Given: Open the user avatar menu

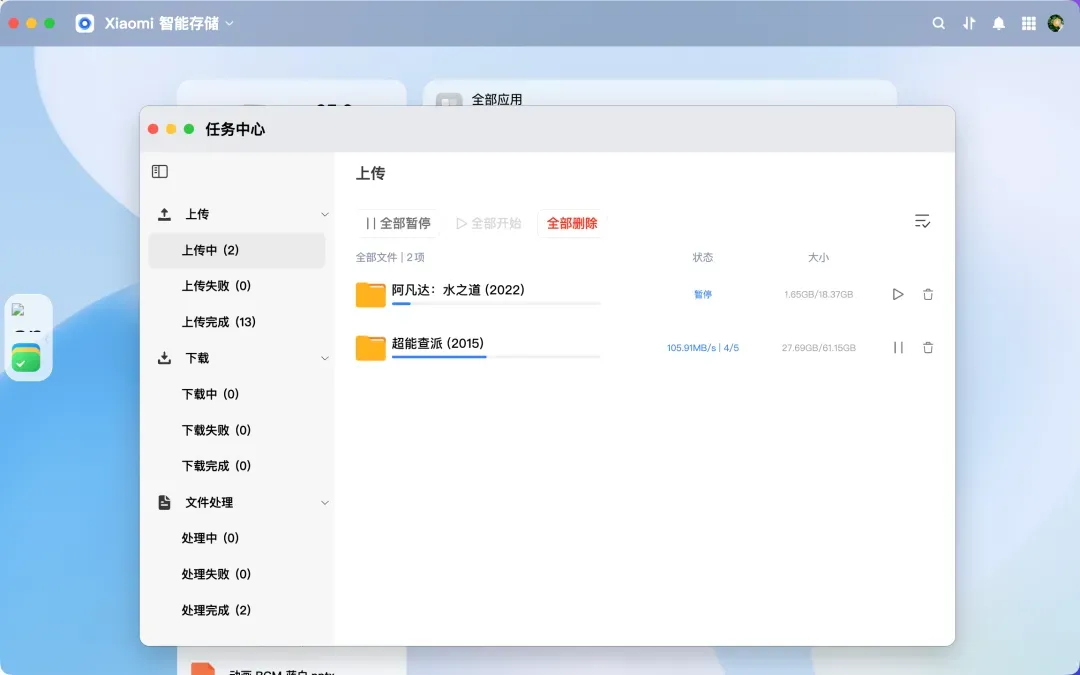Looking at the screenshot, I should point(1056,23).
